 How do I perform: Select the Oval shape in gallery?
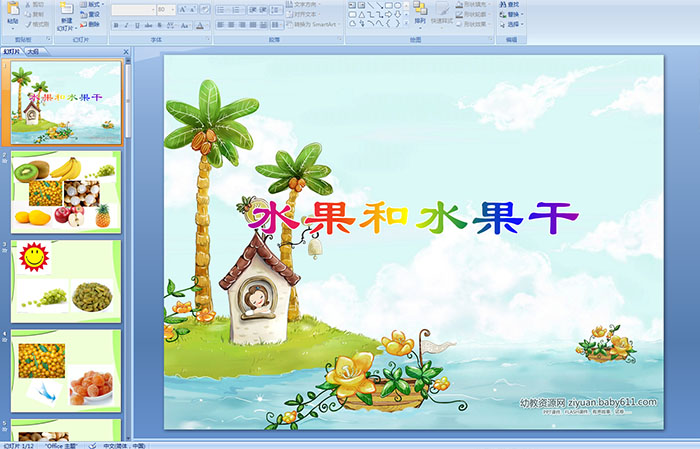tap(397, 5)
